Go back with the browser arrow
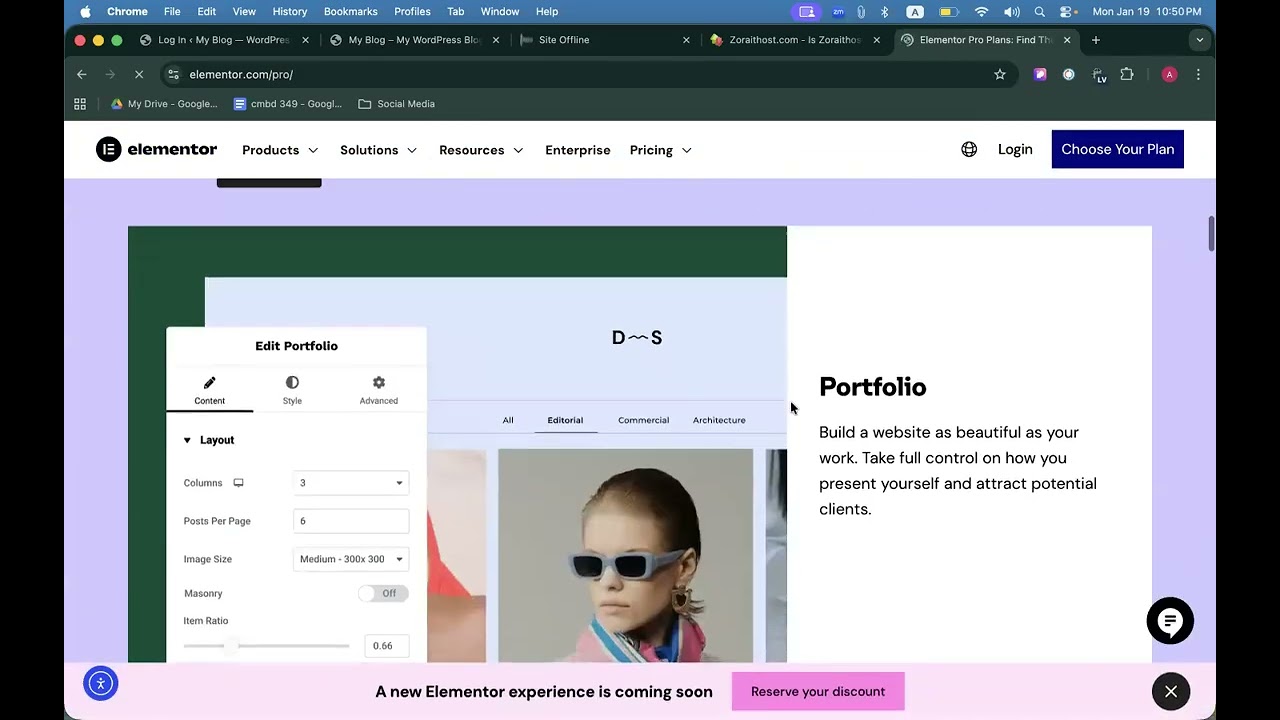1280x720 pixels. [x=82, y=74]
